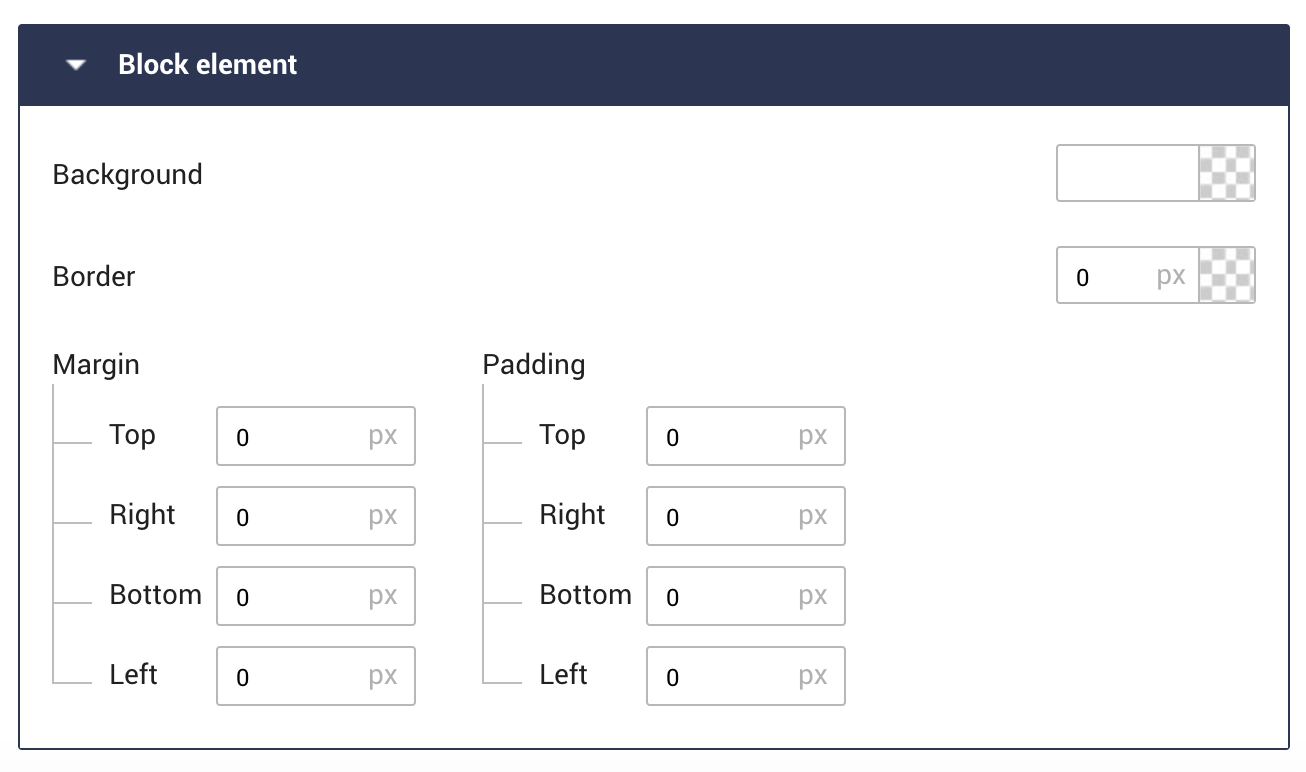
Task: Collapse the Block element section arrow
Action: coord(76,65)
